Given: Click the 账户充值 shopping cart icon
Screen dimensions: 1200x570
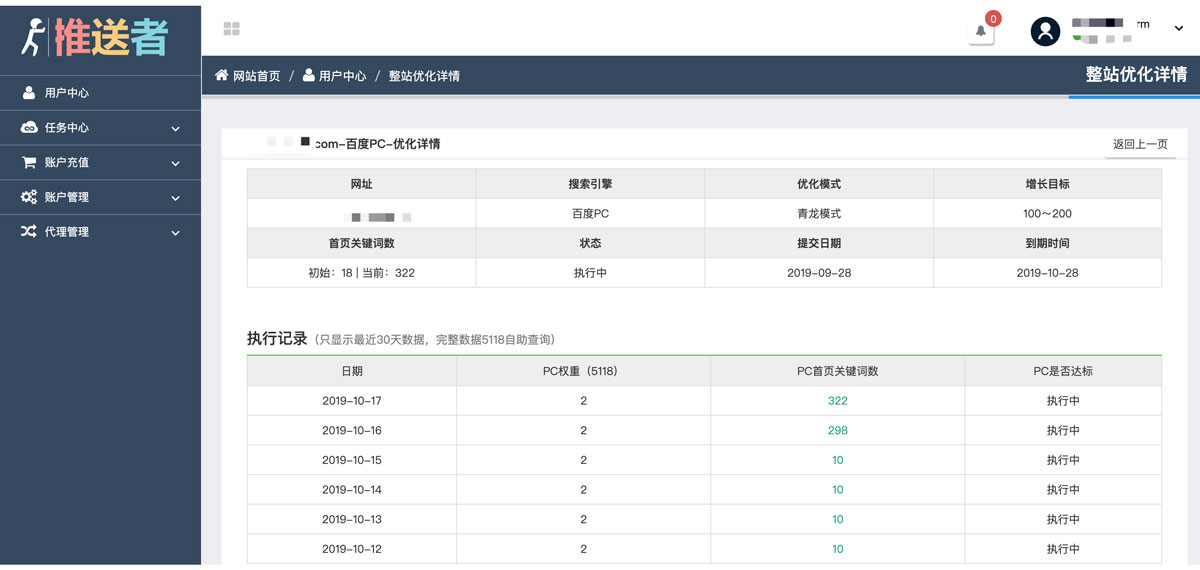Looking at the screenshot, I should click(x=29, y=162).
